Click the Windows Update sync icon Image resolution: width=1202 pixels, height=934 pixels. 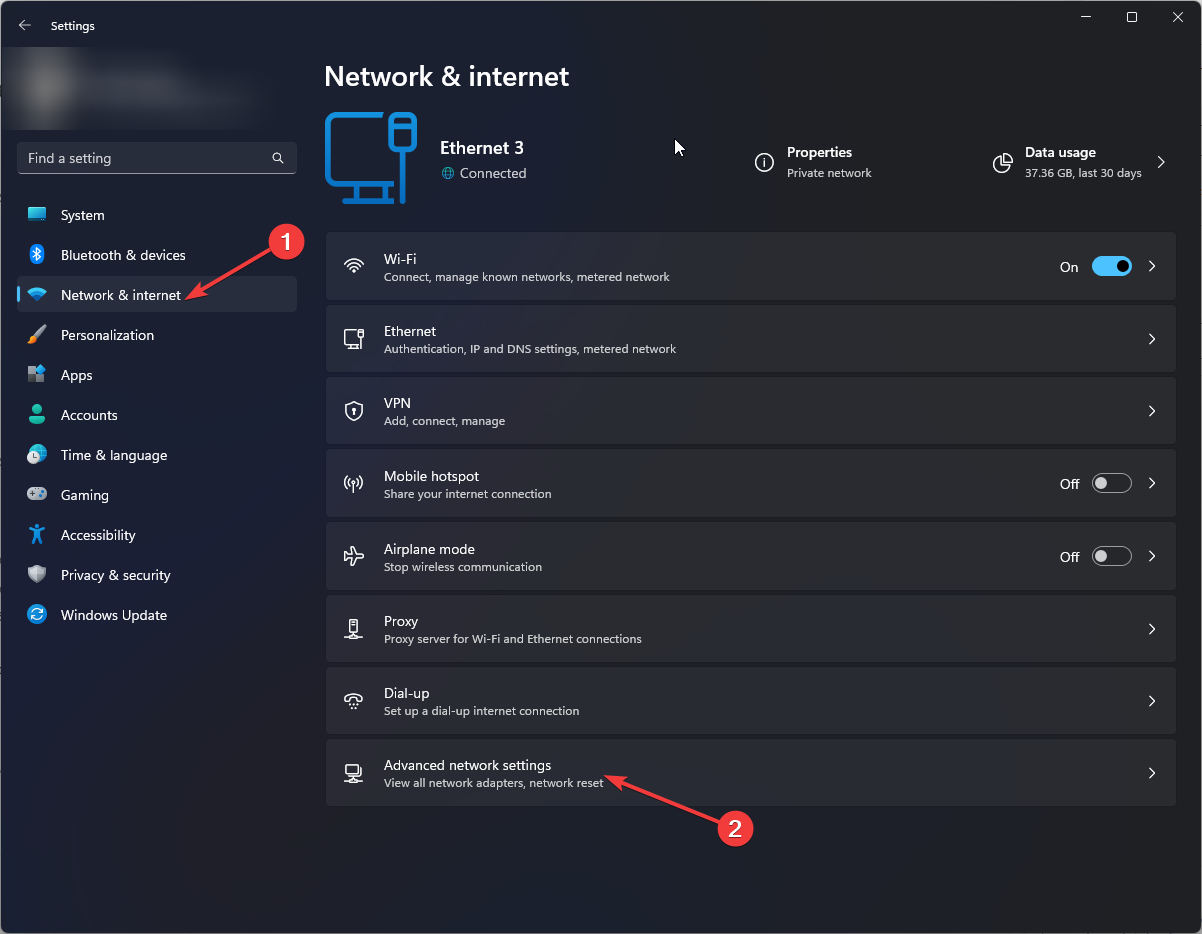point(37,615)
